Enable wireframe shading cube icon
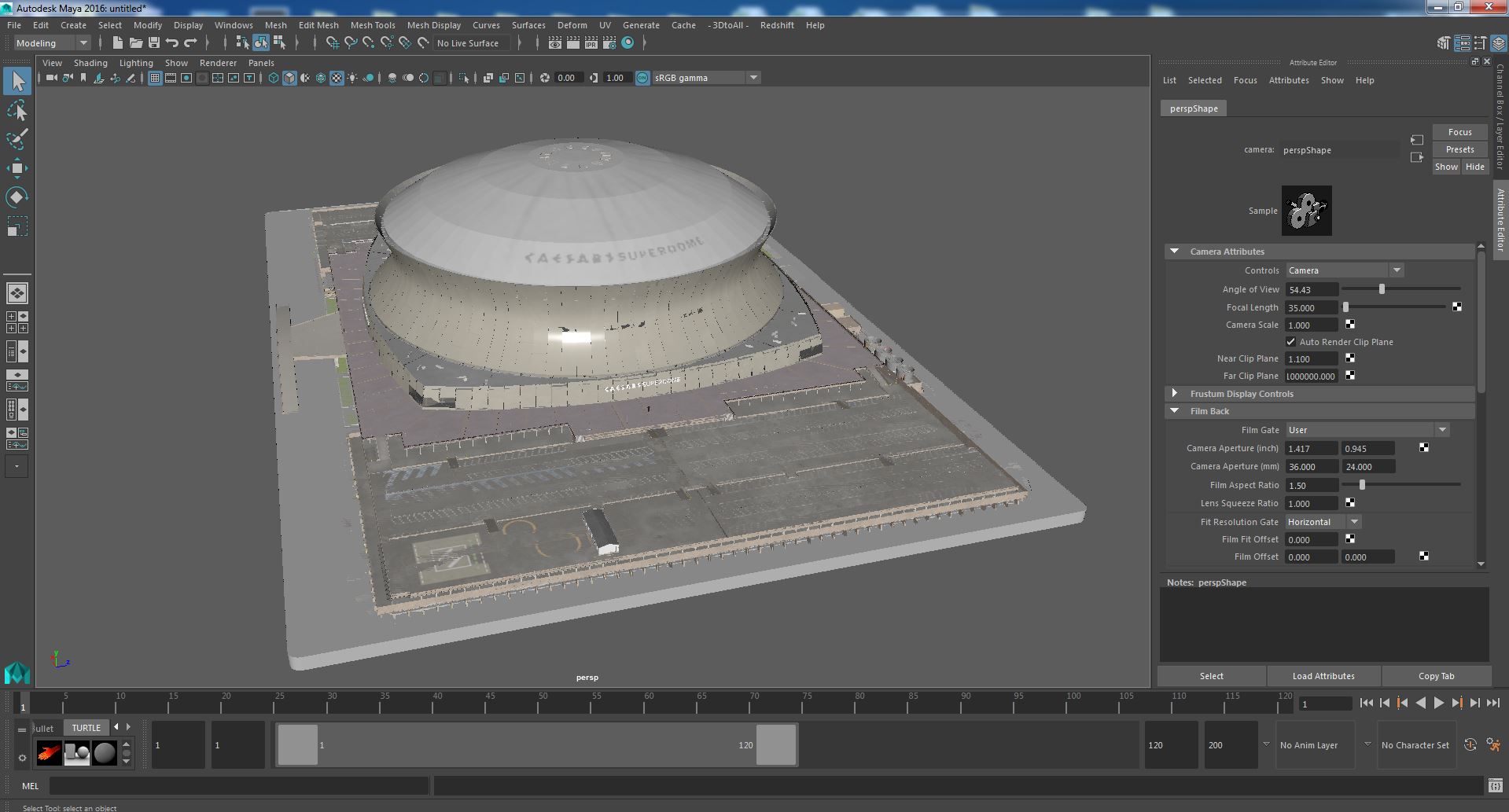 click(x=274, y=78)
